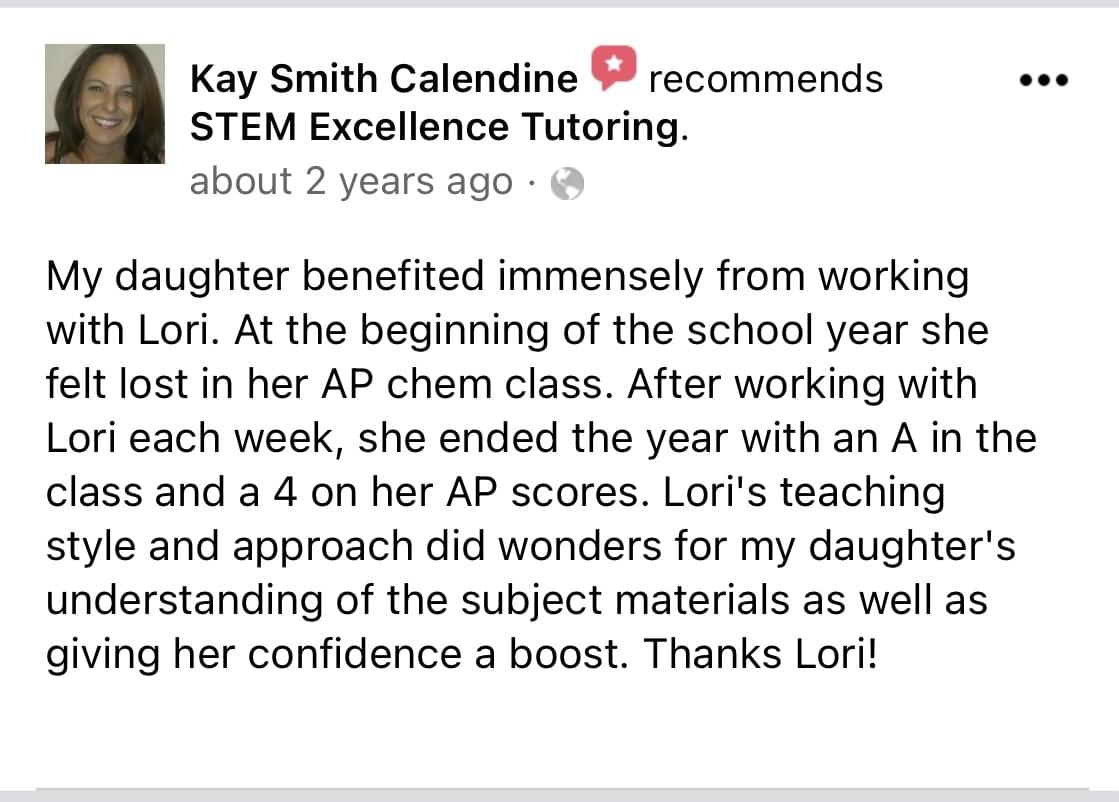
Task: Click 'class and a 4 on her AP scores'
Action: tap(343, 492)
